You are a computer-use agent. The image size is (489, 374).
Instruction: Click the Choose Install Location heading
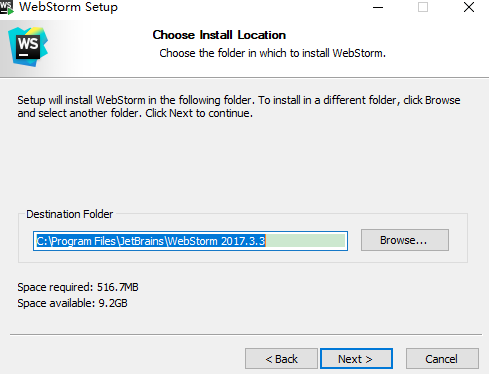click(x=219, y=35)
